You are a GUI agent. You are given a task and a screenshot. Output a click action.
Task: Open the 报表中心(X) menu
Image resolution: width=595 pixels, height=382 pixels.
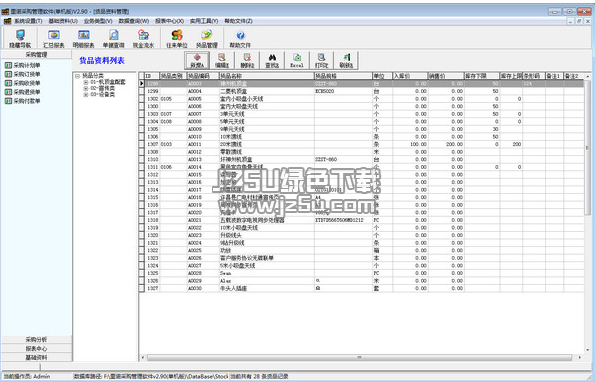pos(169,21)
